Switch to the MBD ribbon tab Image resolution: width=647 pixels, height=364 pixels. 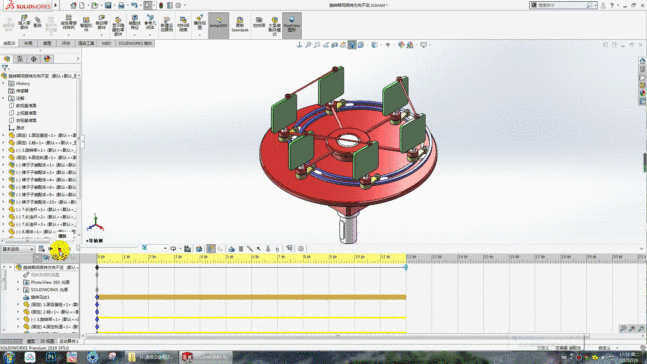[x=106, y=43]
